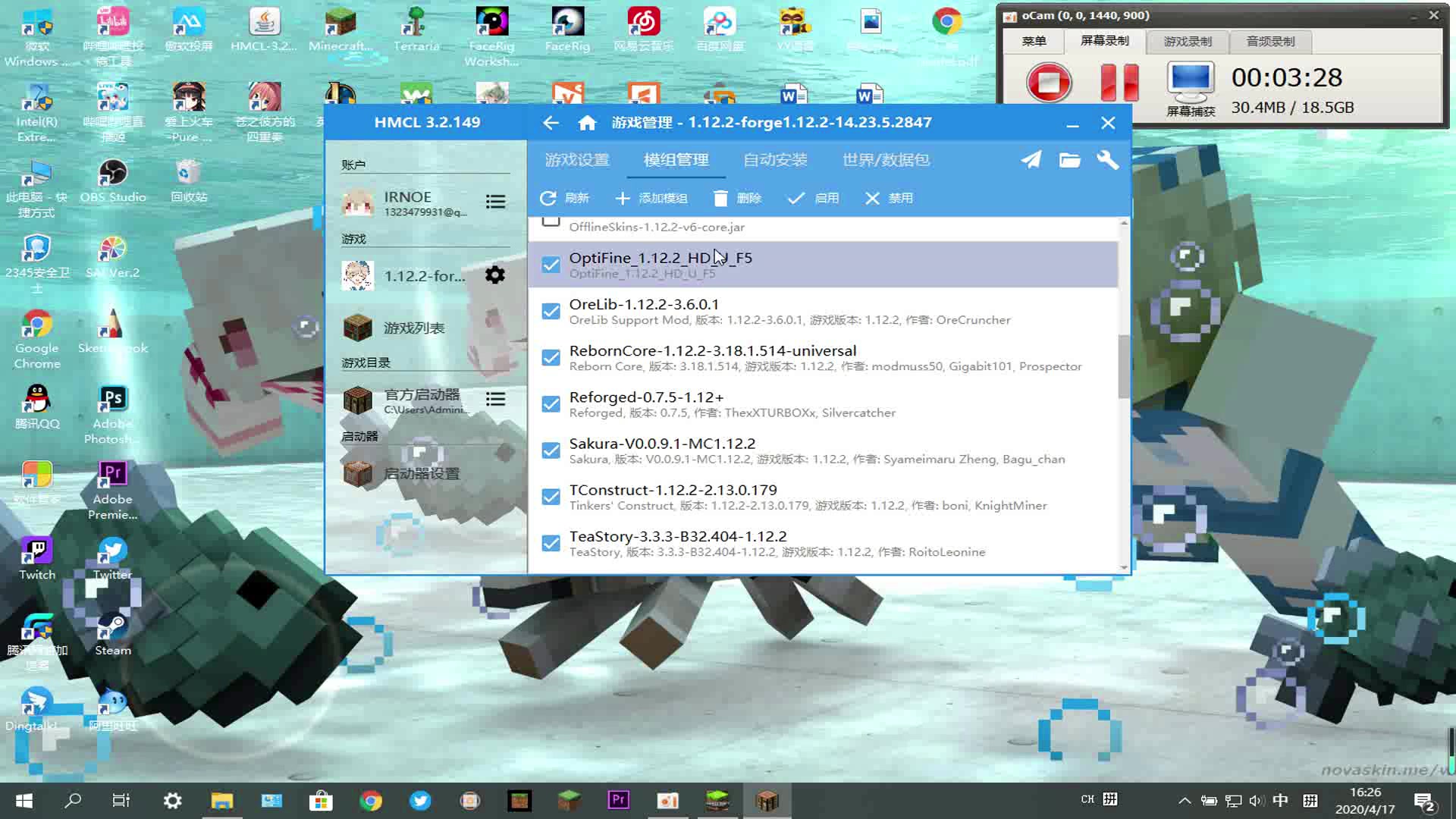This screenshot has width=1456, height=819.
Task: Open Tencent QQ desktop shortcut
Action: (37, 406)
